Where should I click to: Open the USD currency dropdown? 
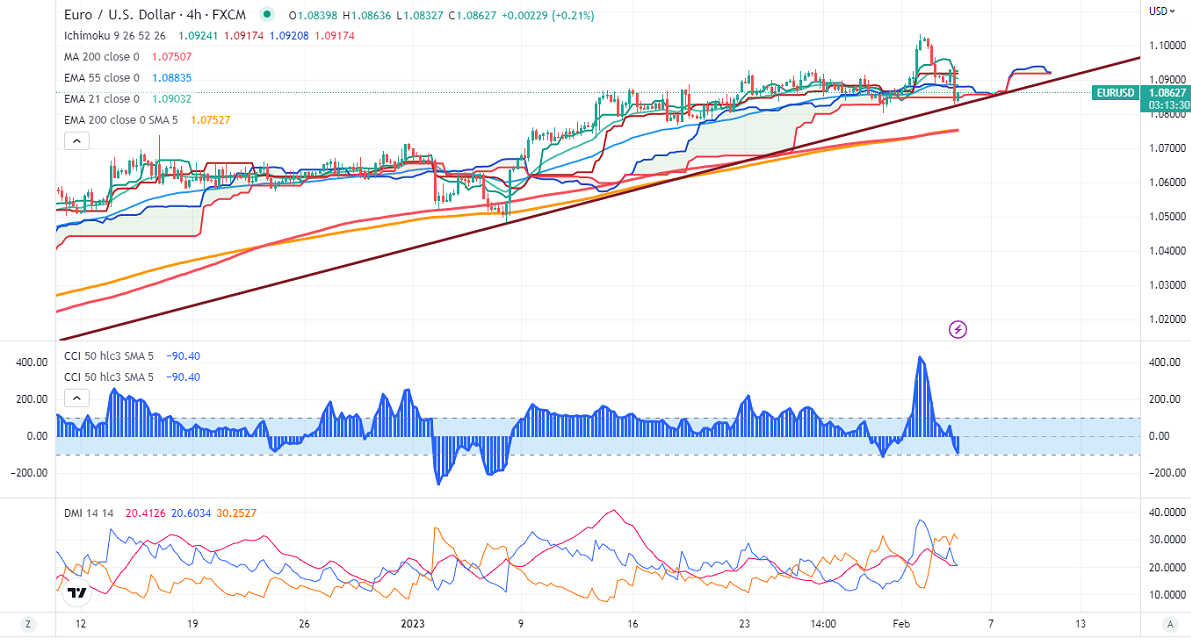click(x=1160, y=11)
